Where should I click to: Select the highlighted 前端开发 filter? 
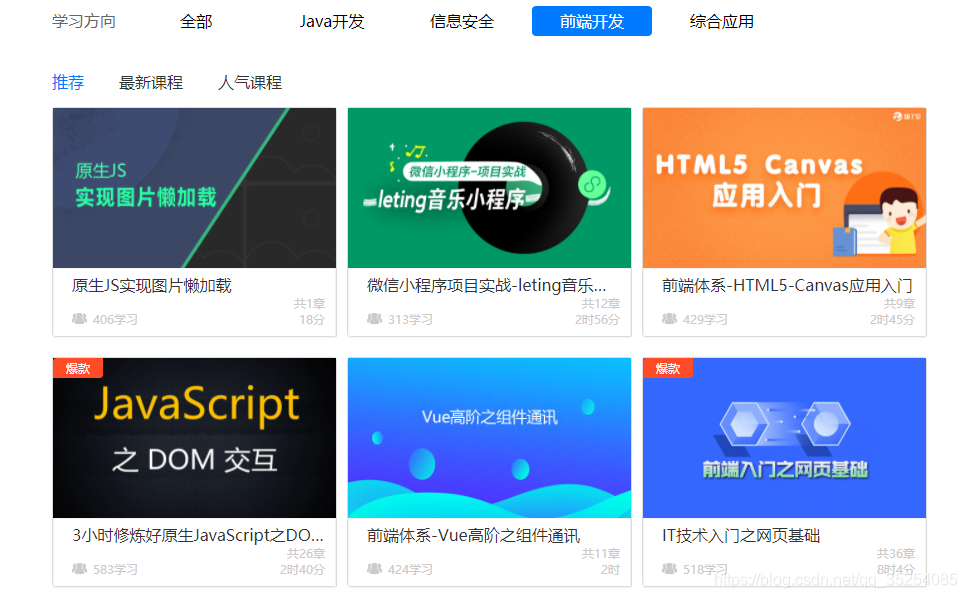[x=591, y=20]
